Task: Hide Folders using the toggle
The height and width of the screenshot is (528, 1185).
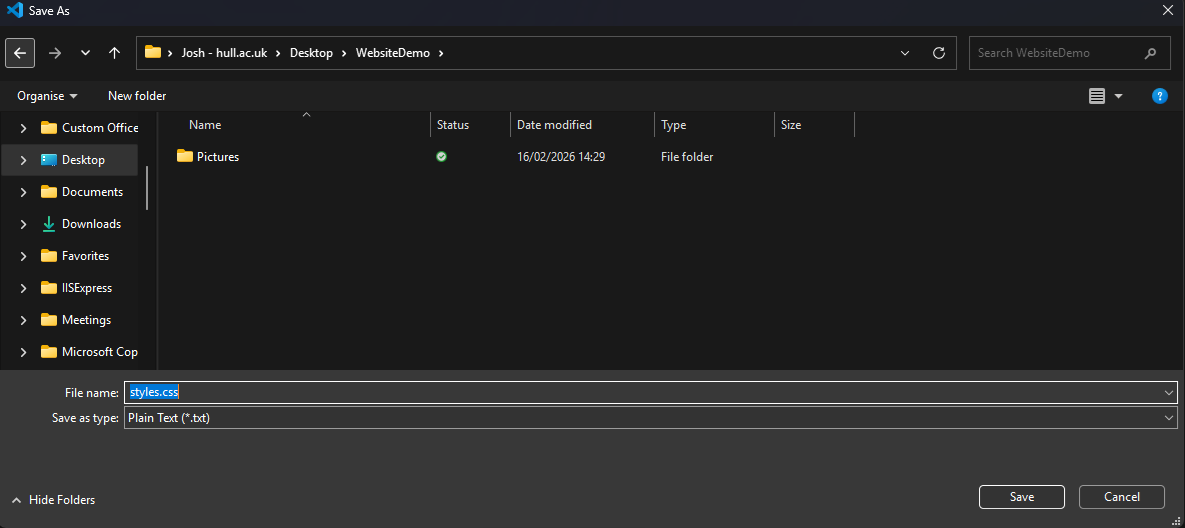Action: coord(54,500)
